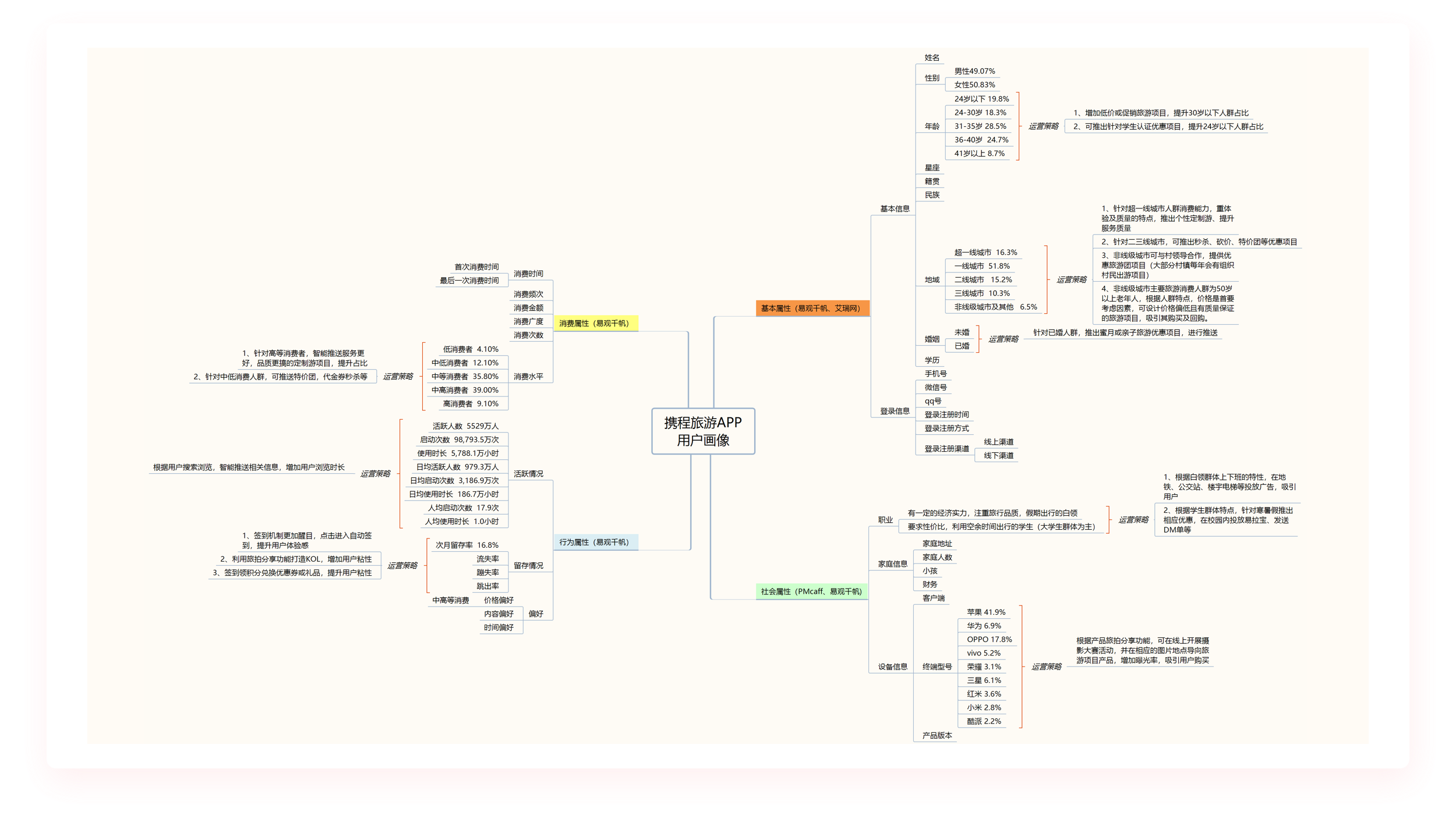This screenshot has width=1456, height=815.
Task: Select the 登录注册方式 node
Action: coord(946,428)
